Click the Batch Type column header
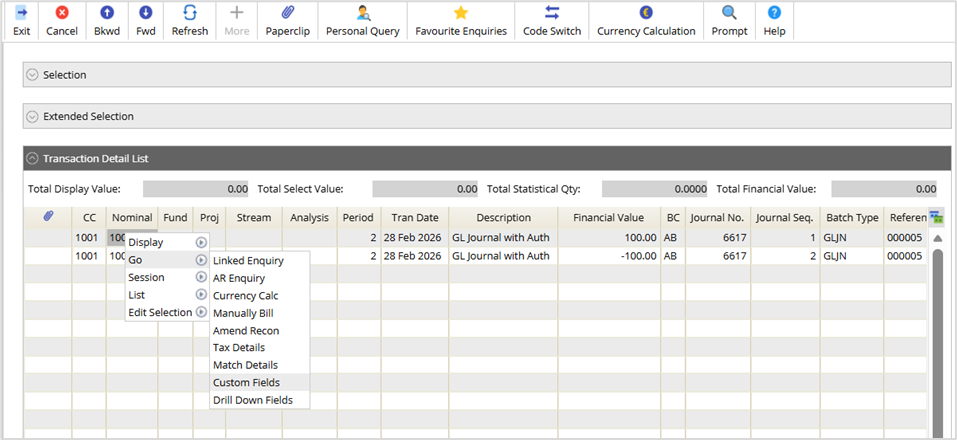957x440 pixels. (x=852, y=217)
